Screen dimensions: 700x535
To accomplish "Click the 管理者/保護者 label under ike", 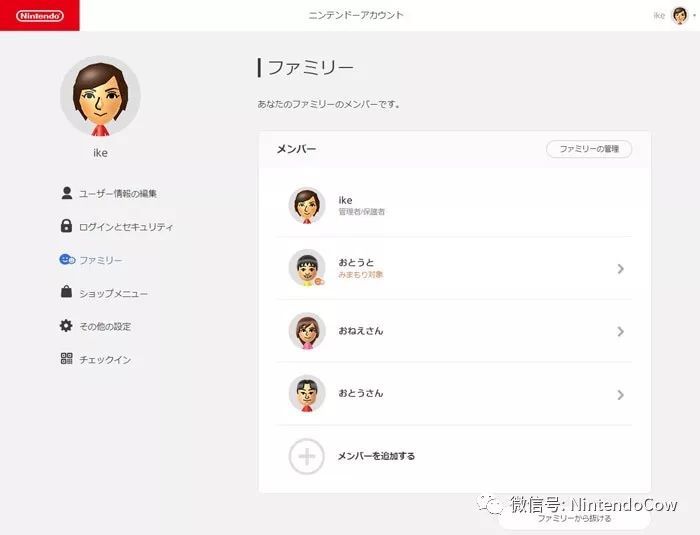I will pos(361,212).
